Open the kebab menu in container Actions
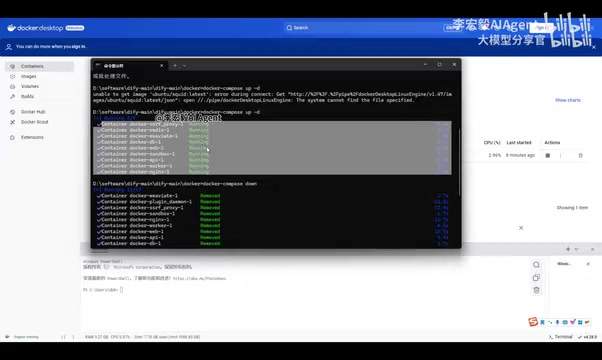The height and width of the screenshot is (360, 602). (x=560, y=155)
